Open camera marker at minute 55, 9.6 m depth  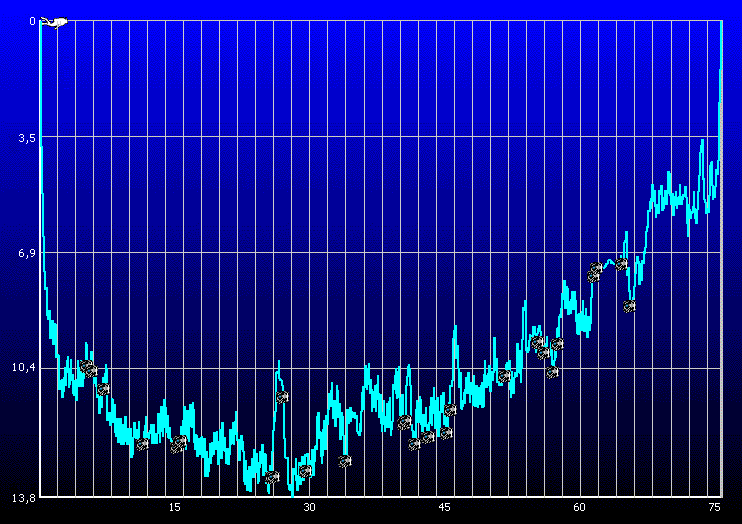click(537, 342)
